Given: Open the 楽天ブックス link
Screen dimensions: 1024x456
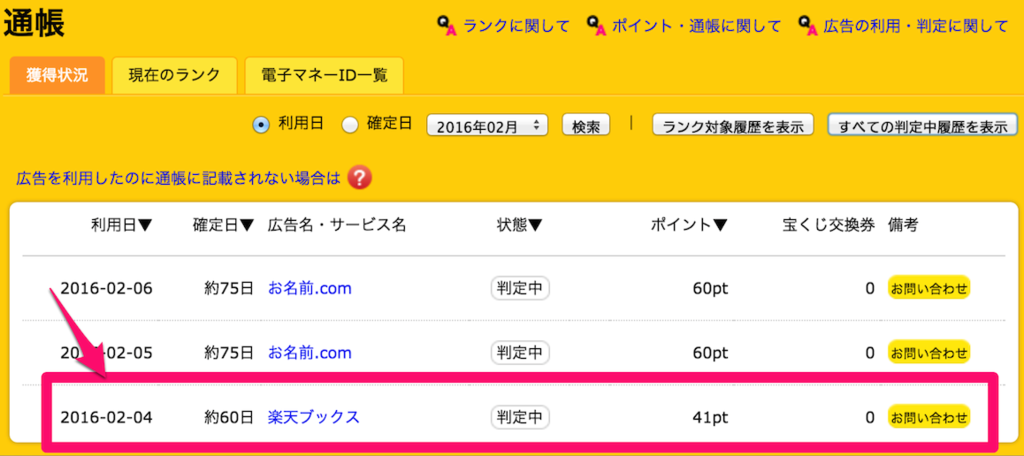Looking at the screenshot, I should (x=313, y=417).
